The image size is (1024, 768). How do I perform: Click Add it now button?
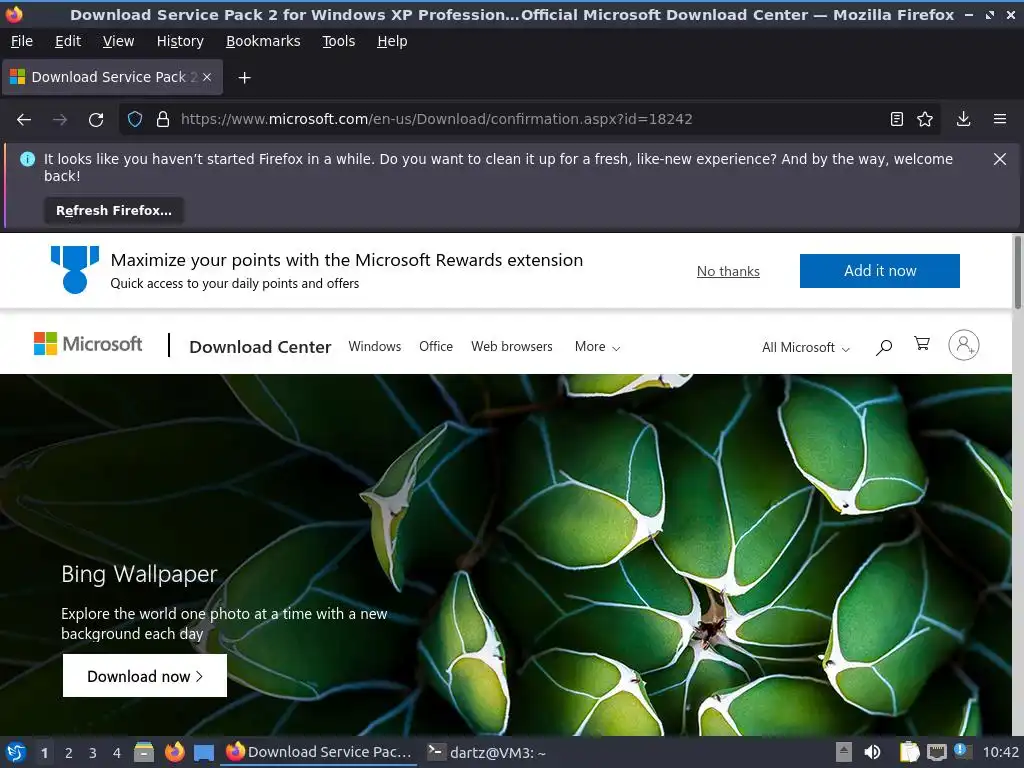pyautogui.click(x=880, y=271)
